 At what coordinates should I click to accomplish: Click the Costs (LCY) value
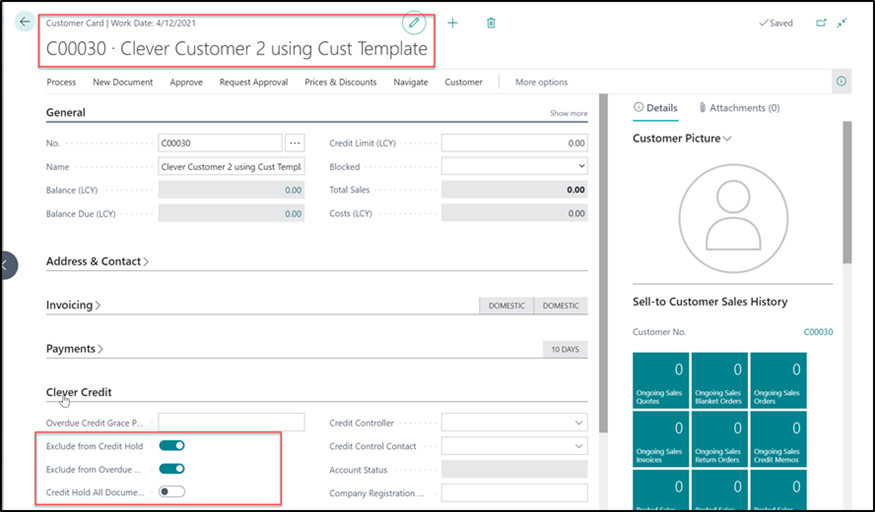click(576, 213)
